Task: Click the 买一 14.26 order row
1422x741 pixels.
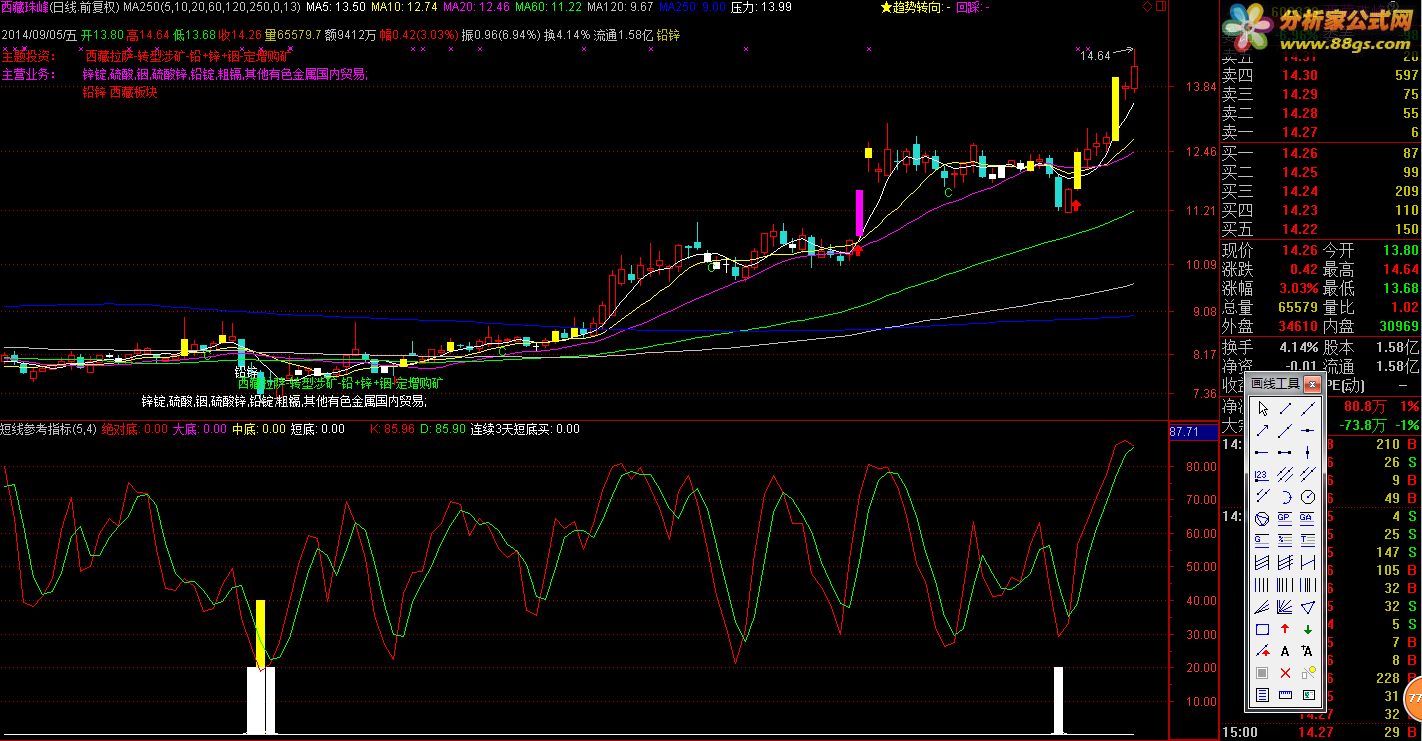Action: click(1321, 153)
